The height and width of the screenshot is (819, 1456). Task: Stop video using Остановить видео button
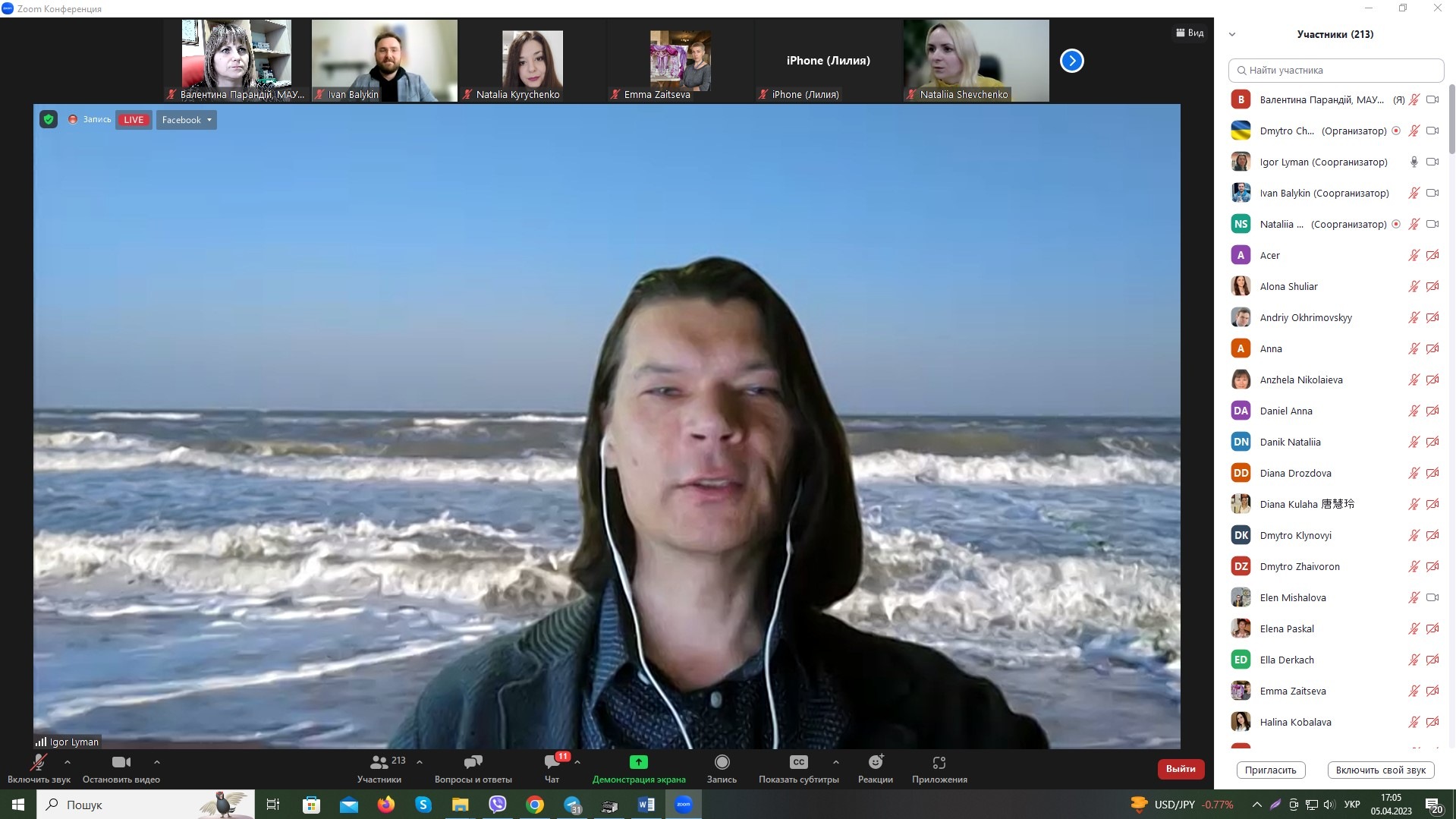click(x=121, y=768)
